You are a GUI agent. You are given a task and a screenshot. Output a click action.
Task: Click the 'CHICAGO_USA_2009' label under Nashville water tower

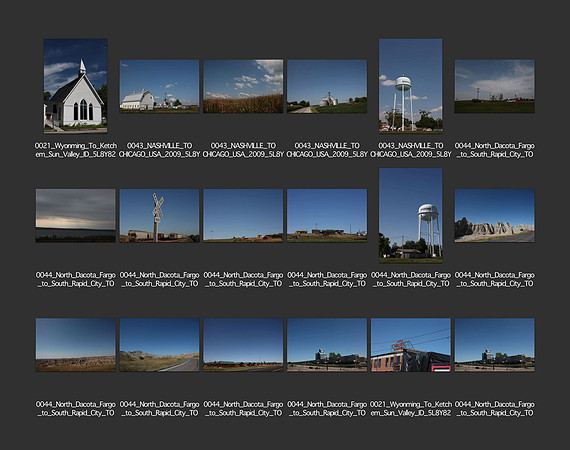coord(411,154)
